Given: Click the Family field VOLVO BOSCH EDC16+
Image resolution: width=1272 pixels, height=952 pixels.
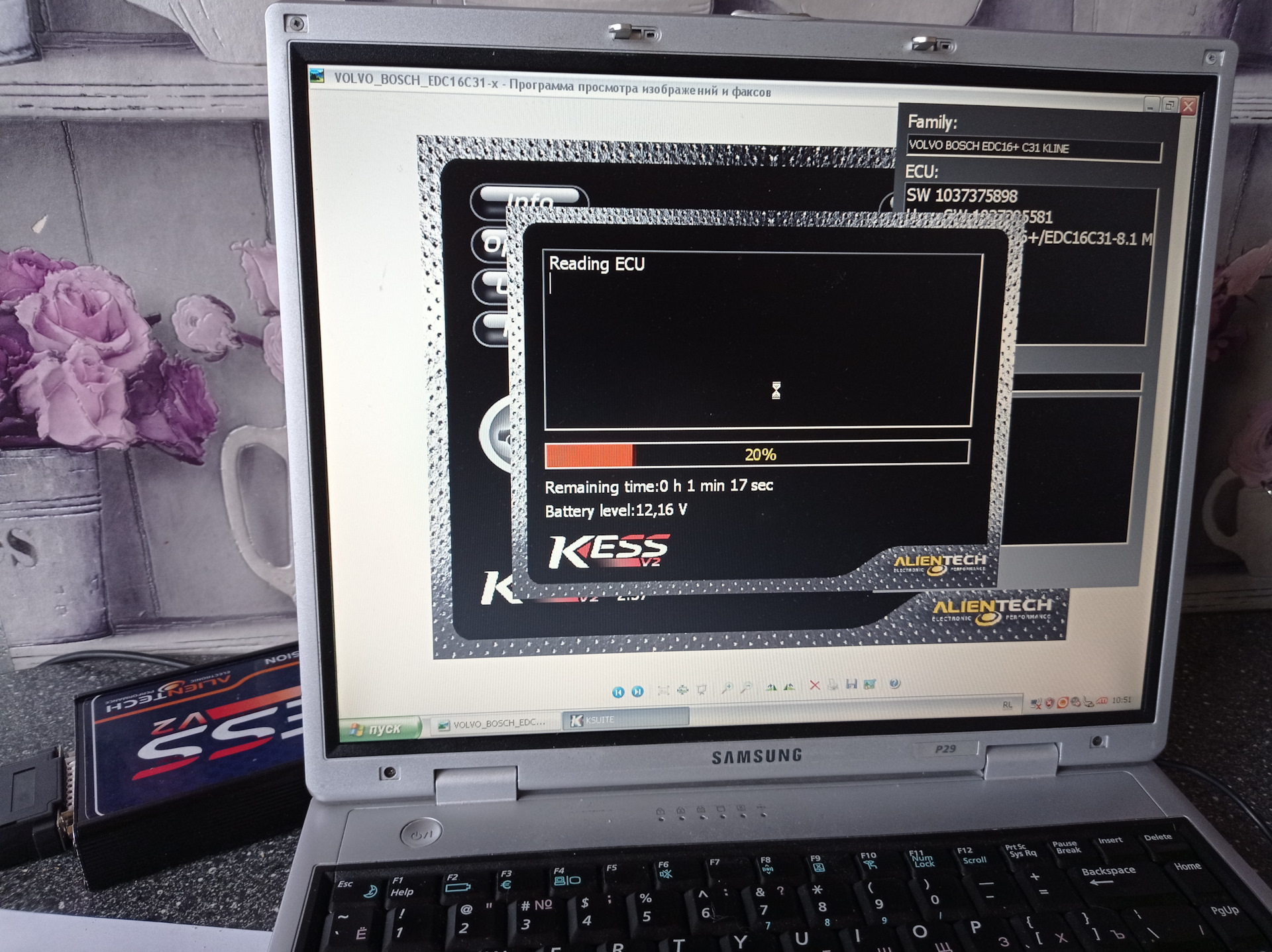Looking at the screenshot, I should [1032, 148].
